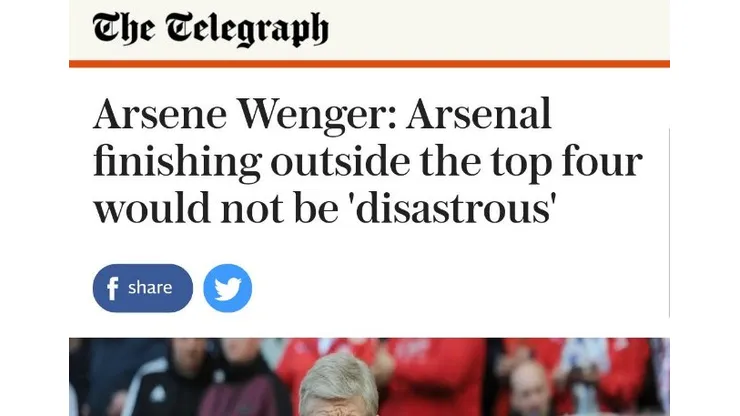Click the cream masthead header background

pyautogui.click(x=500, y=29)
